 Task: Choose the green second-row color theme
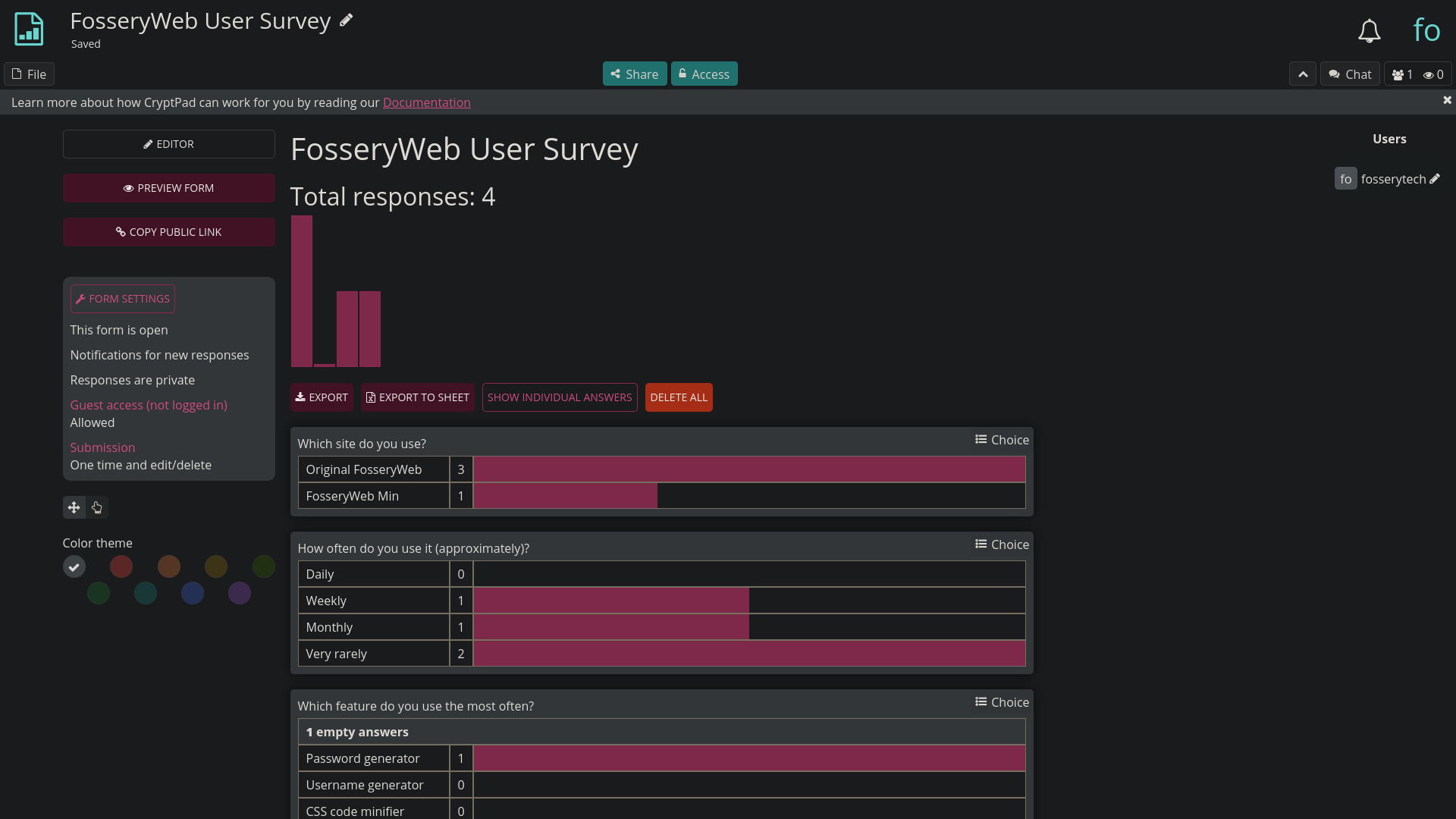tap(99, 593)
